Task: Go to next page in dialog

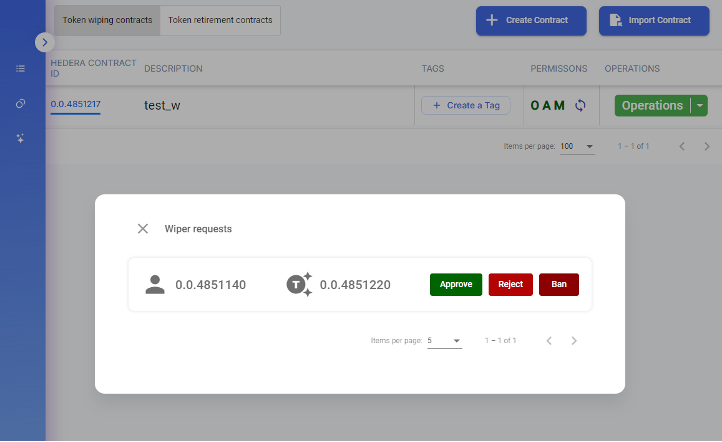Action: coord(574,341)
